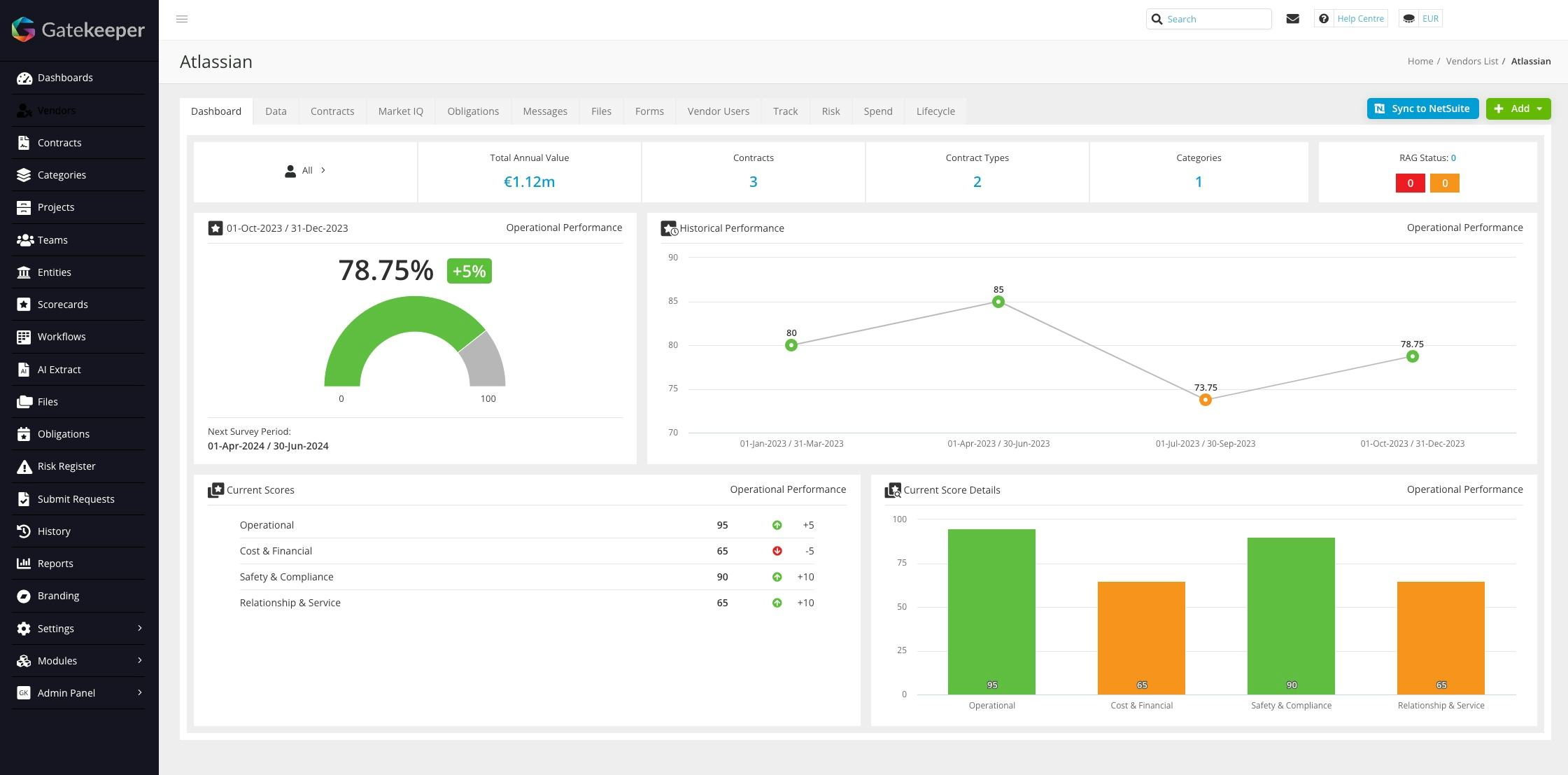This screenshot has width=1568, height=775.
Task: Expand the Admin Panel submenu chevron
Action: point(140,692)
